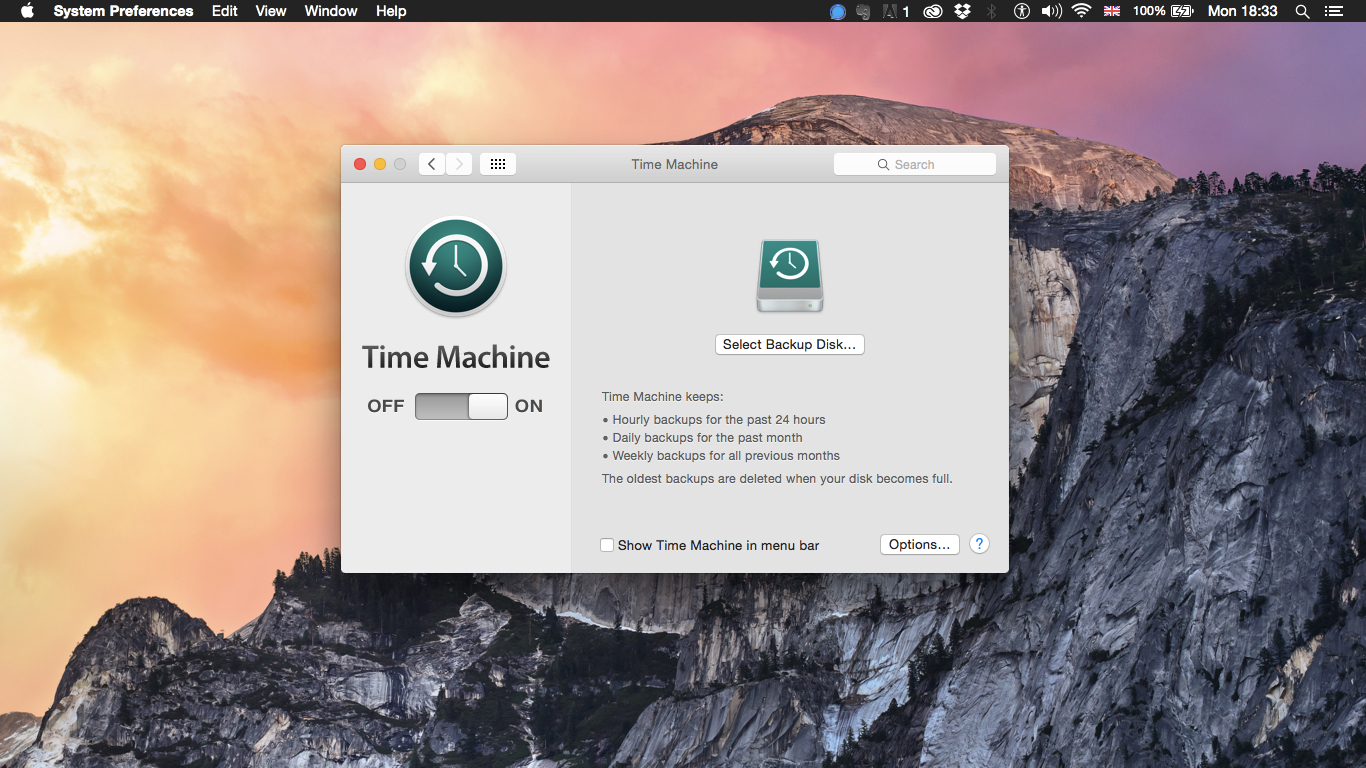
Task: Open the Wi-Fi menu
Action: [x=1081, y=11]
